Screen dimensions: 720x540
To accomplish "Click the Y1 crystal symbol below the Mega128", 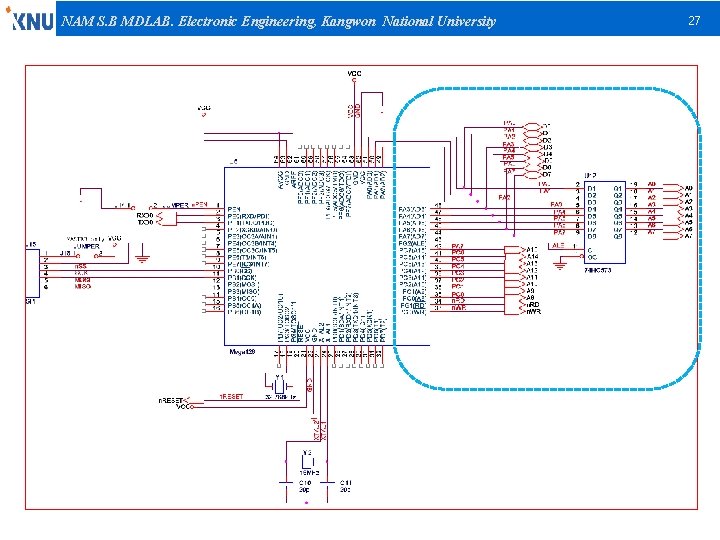I will (279, 385).
